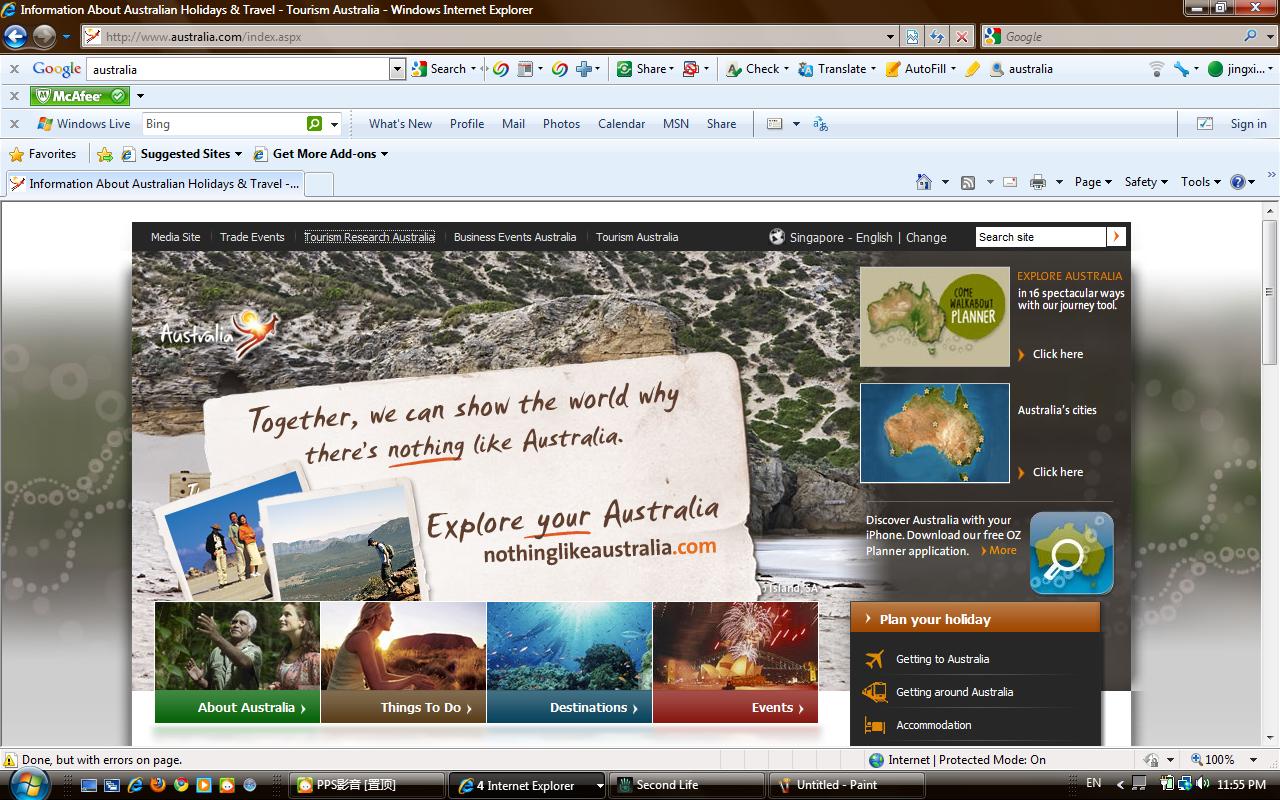The width and height of the screenshot is (1280, 800).
Task: Open the Safety menu dropdown
Action: click(1146, 182)
